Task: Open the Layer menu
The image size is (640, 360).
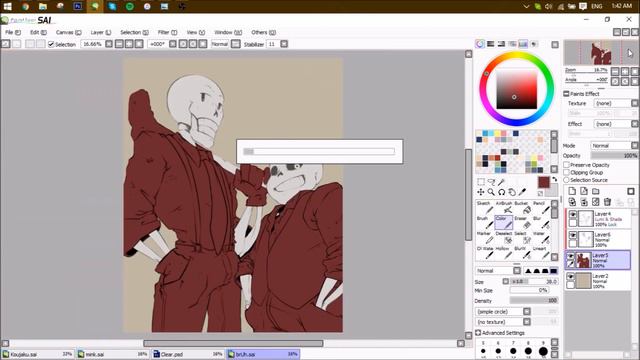Action: tap(100, 32)
